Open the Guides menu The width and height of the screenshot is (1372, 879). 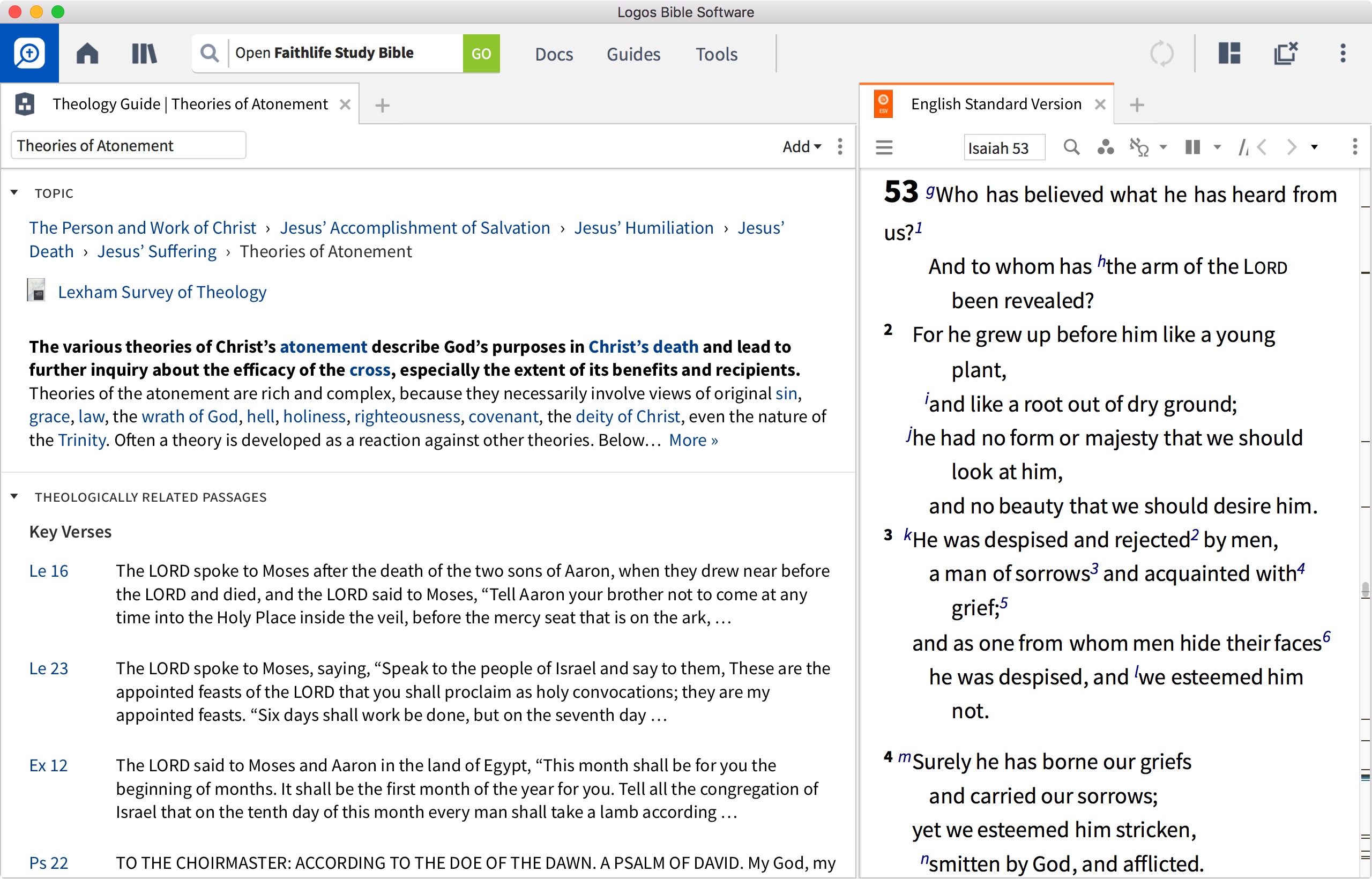tap(633, 54)
